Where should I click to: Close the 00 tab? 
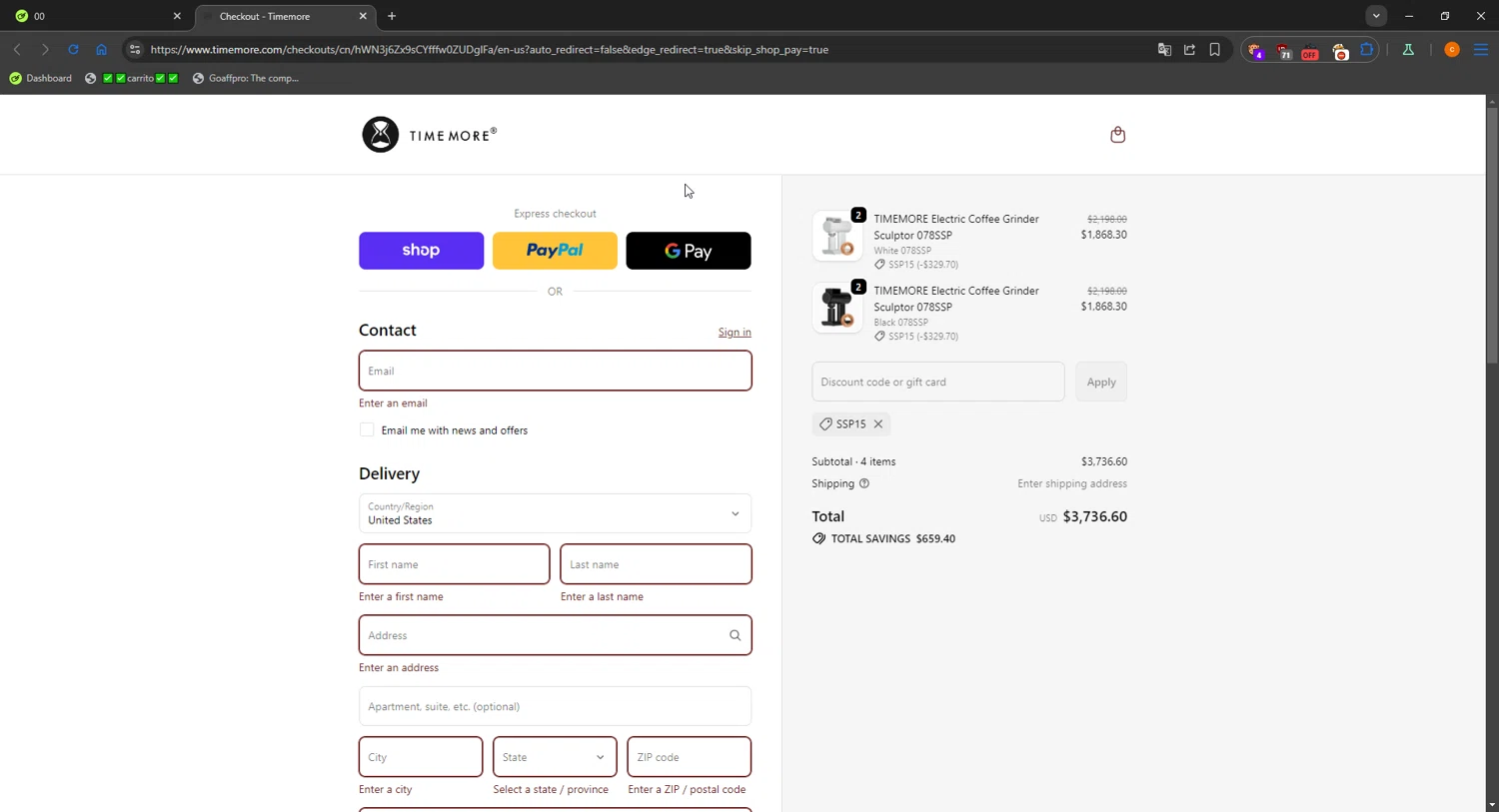tap(177, 16)
